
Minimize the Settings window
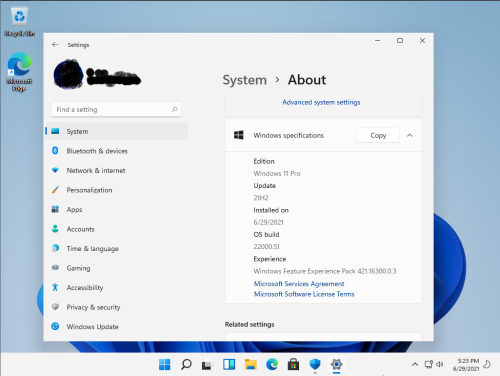coord(377,40)
